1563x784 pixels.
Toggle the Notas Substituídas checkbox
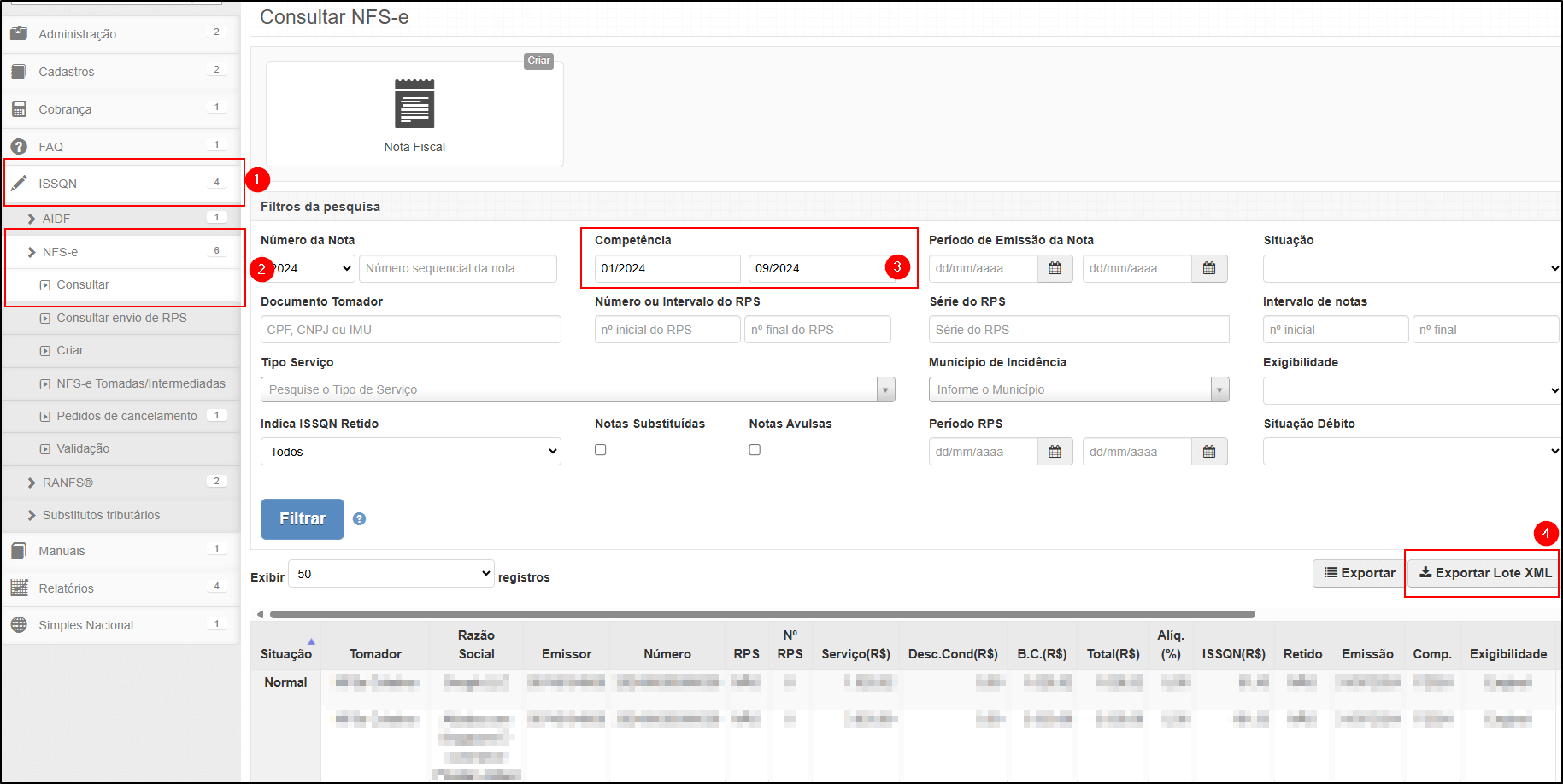tap(601, 450)
